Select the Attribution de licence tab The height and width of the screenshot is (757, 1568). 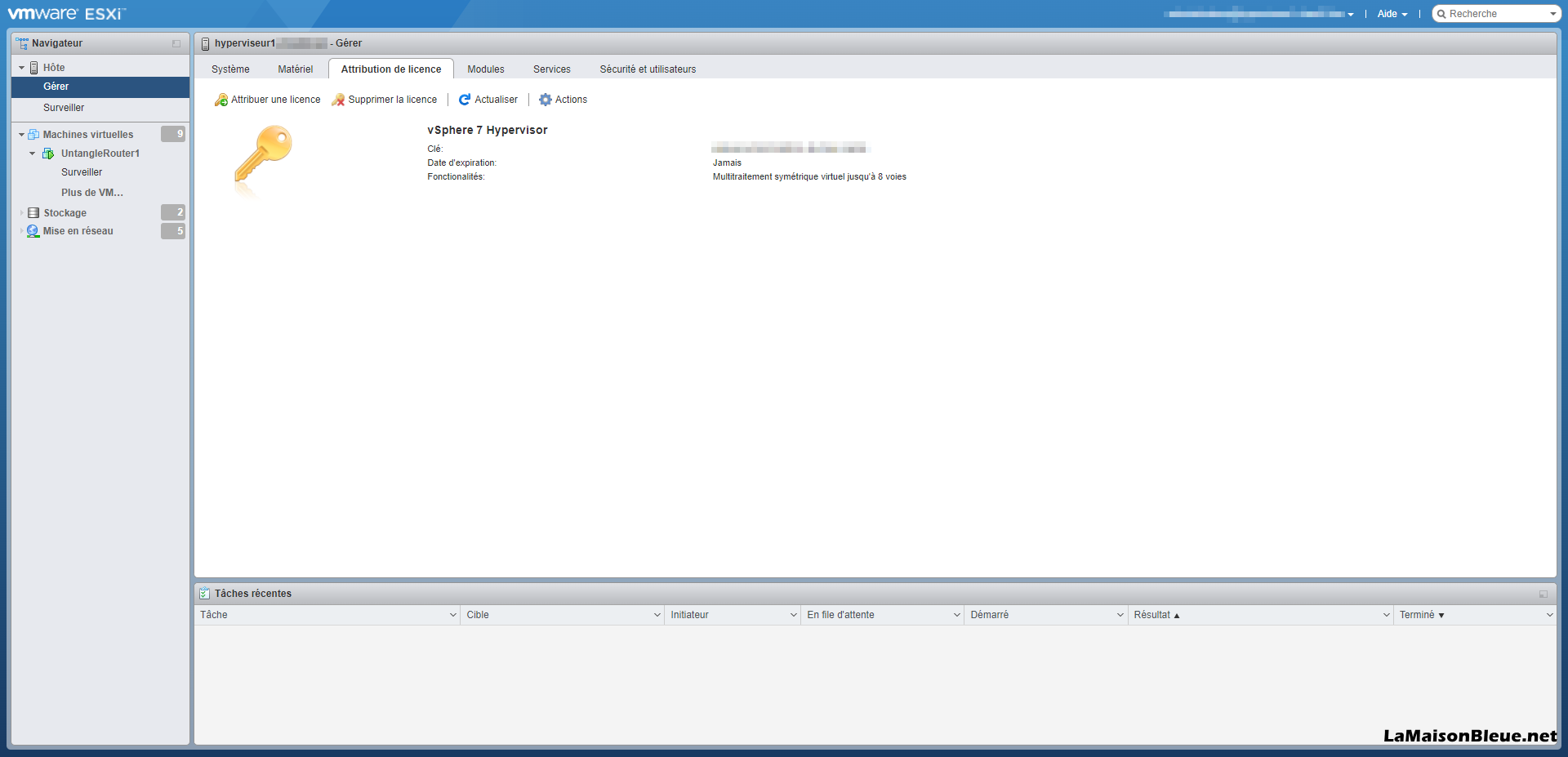tap(391, 69)
